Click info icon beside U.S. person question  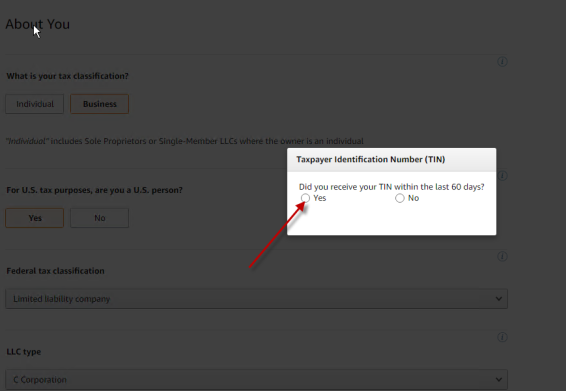click(502, 176)
